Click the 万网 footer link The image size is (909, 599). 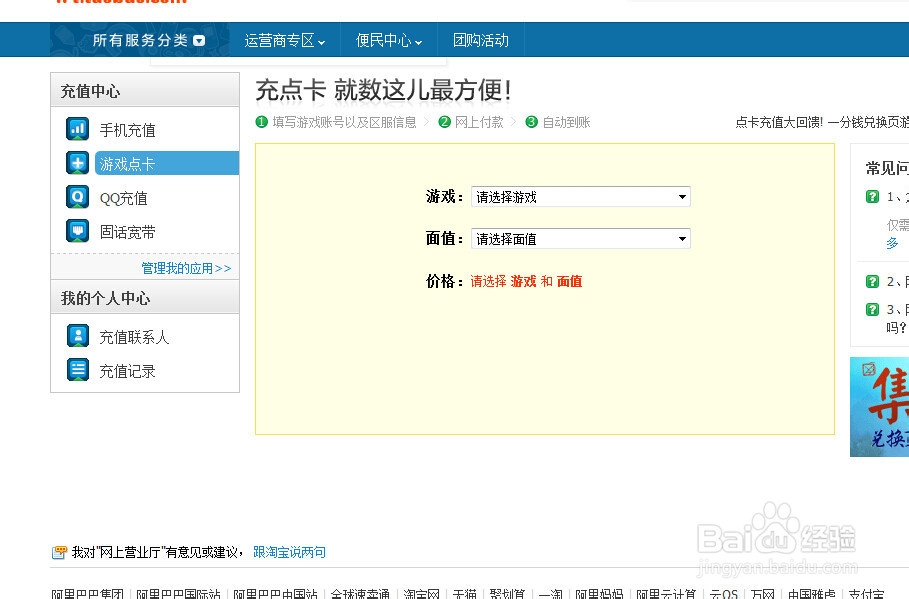762,594
